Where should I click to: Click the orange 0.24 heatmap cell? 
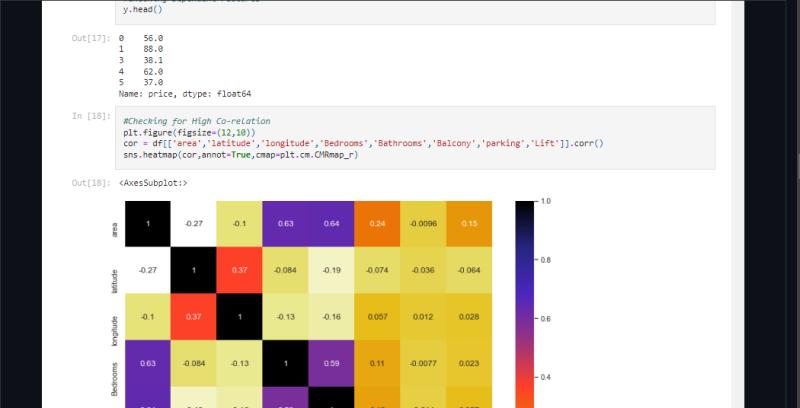[377, 224]
